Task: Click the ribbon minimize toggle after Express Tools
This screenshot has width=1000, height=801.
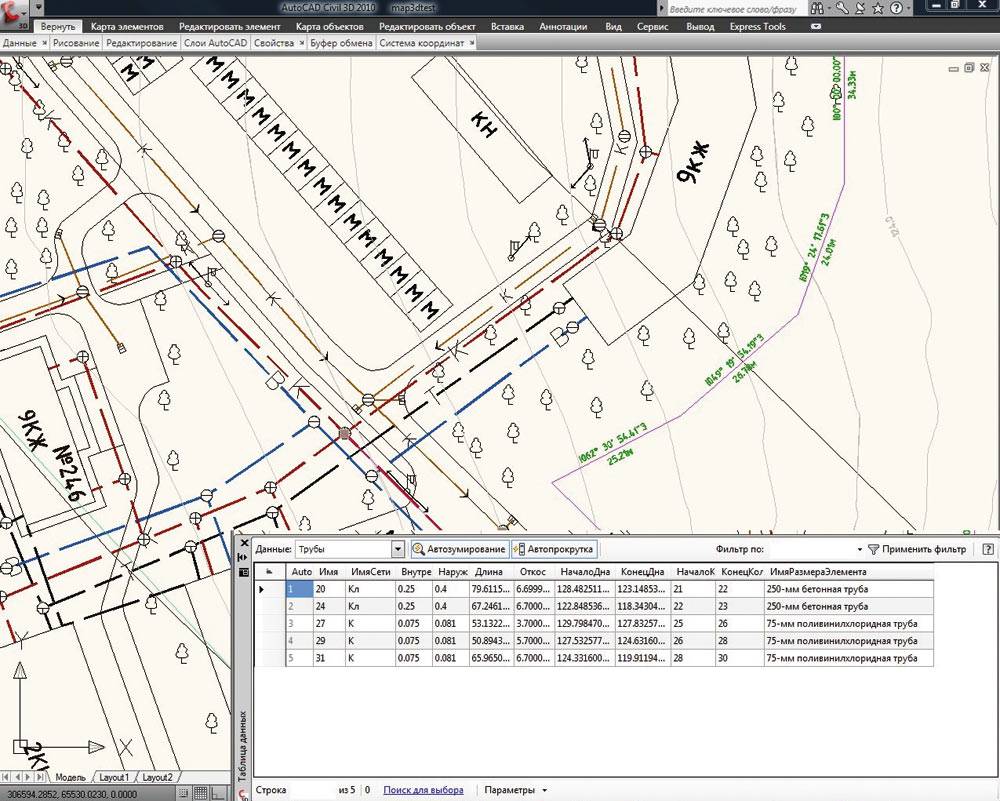Action: [815, 27]
